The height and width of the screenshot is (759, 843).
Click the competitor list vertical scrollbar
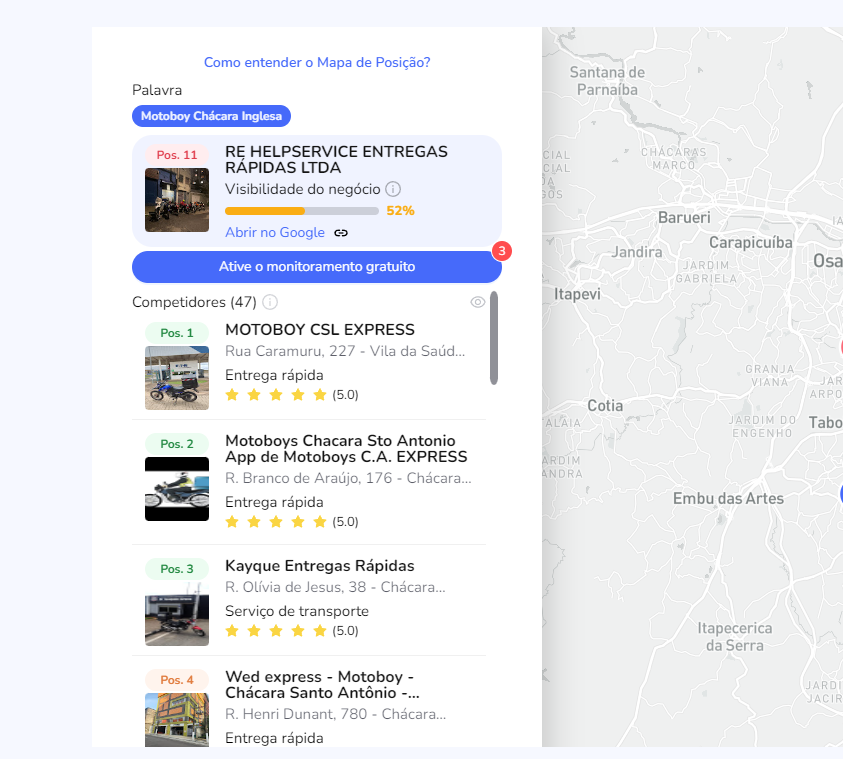pyautogui.click(x=494, y=338)
